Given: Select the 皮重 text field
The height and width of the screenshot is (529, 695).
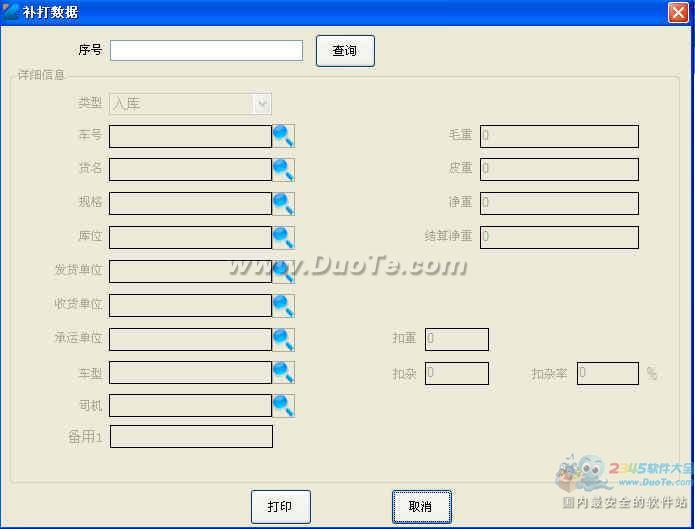Looking at the screenshot, I should (x=559, y=170).
